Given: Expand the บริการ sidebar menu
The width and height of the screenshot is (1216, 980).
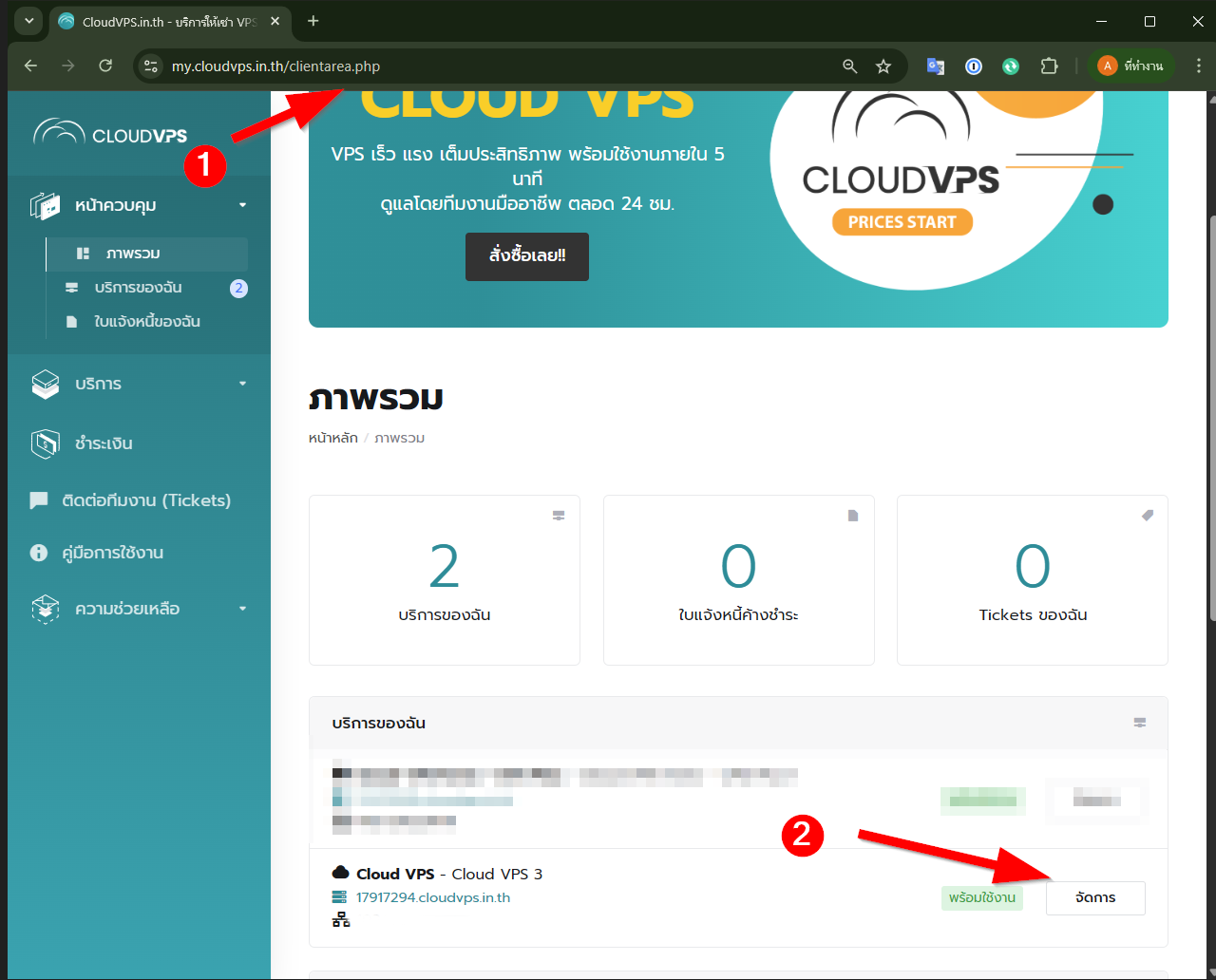Looking at the screenshot, I should [141, 384].
